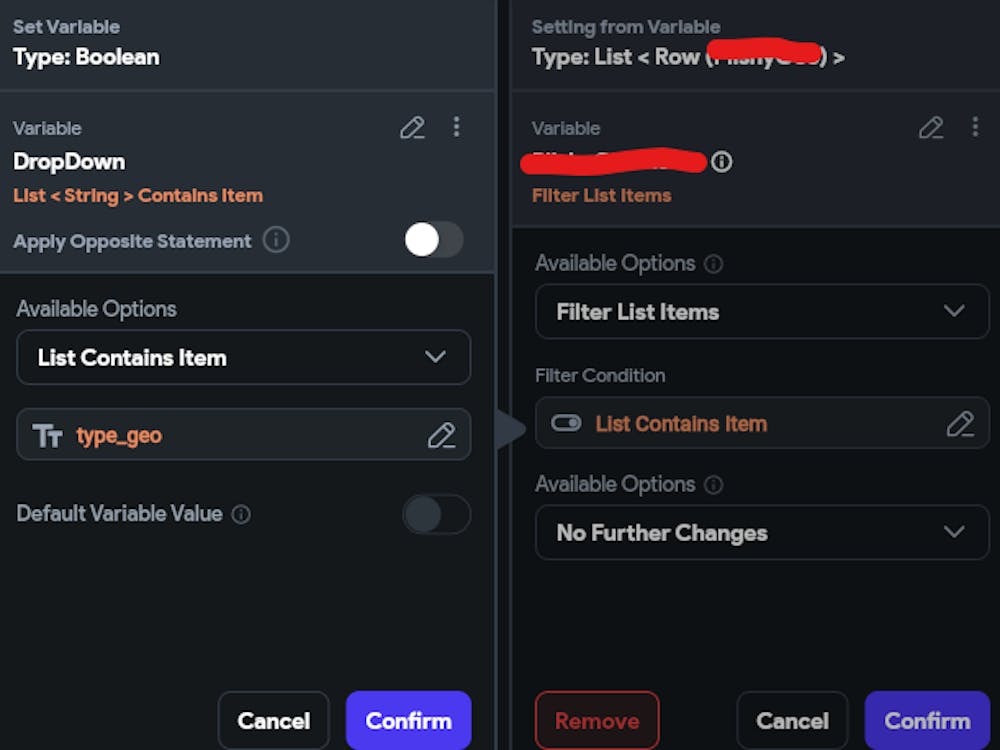Edit Filter Condition with pencil icon
Image resolution: width=1000 pixels, height=750 pixels.
point(960,424)
